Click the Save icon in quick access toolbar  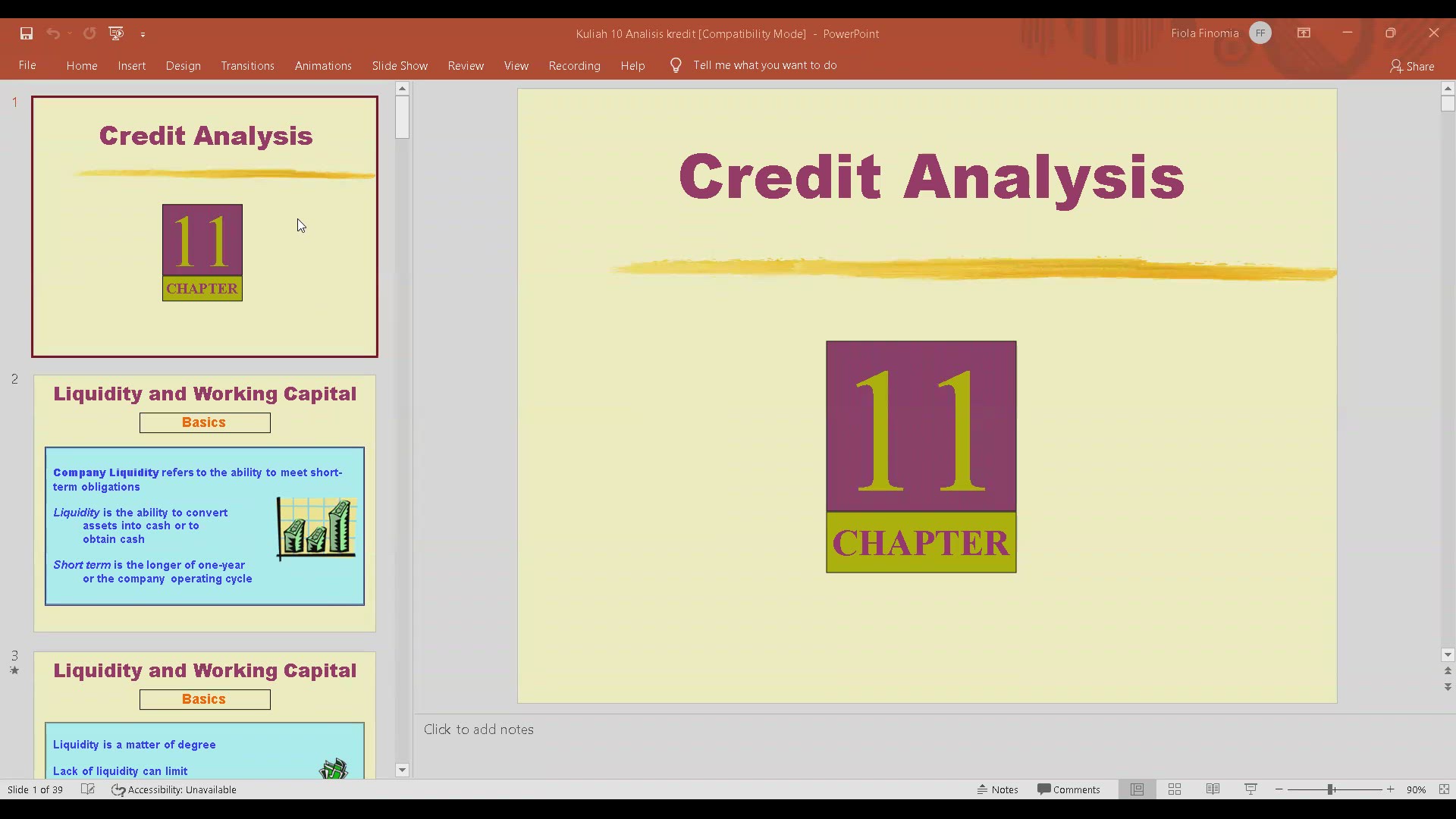27,33
